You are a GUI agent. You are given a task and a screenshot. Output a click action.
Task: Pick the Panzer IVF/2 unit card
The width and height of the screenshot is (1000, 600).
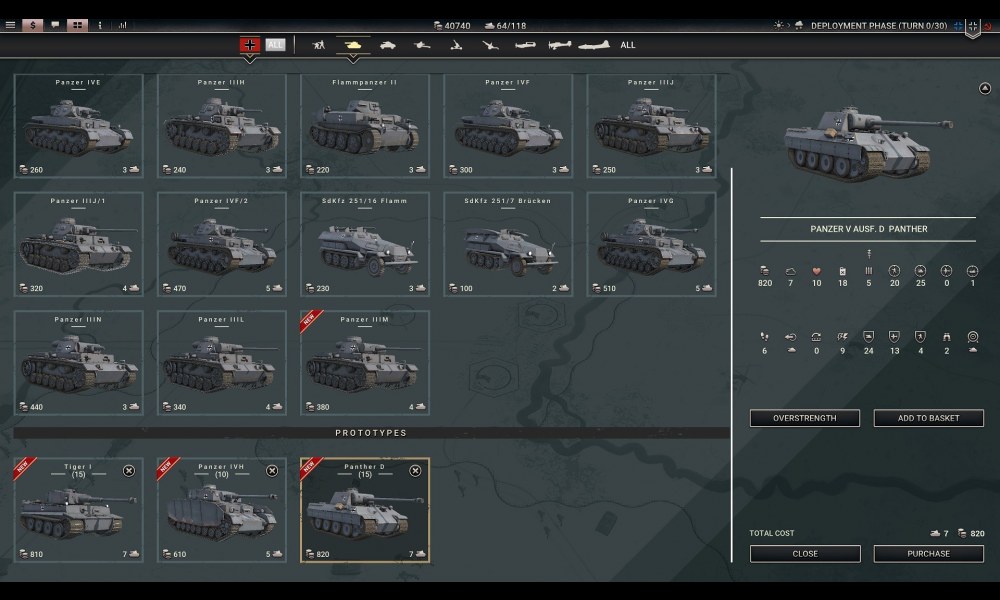tap(222, 244)
